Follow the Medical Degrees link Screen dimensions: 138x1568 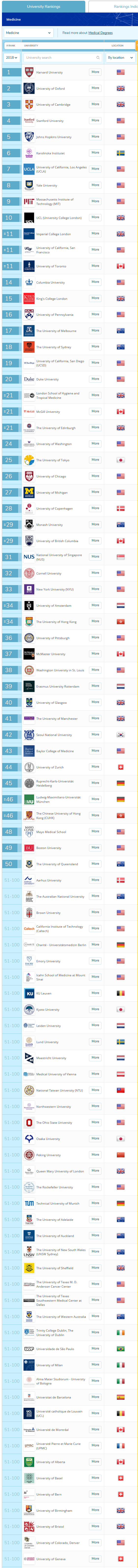[x=100, y=33]
